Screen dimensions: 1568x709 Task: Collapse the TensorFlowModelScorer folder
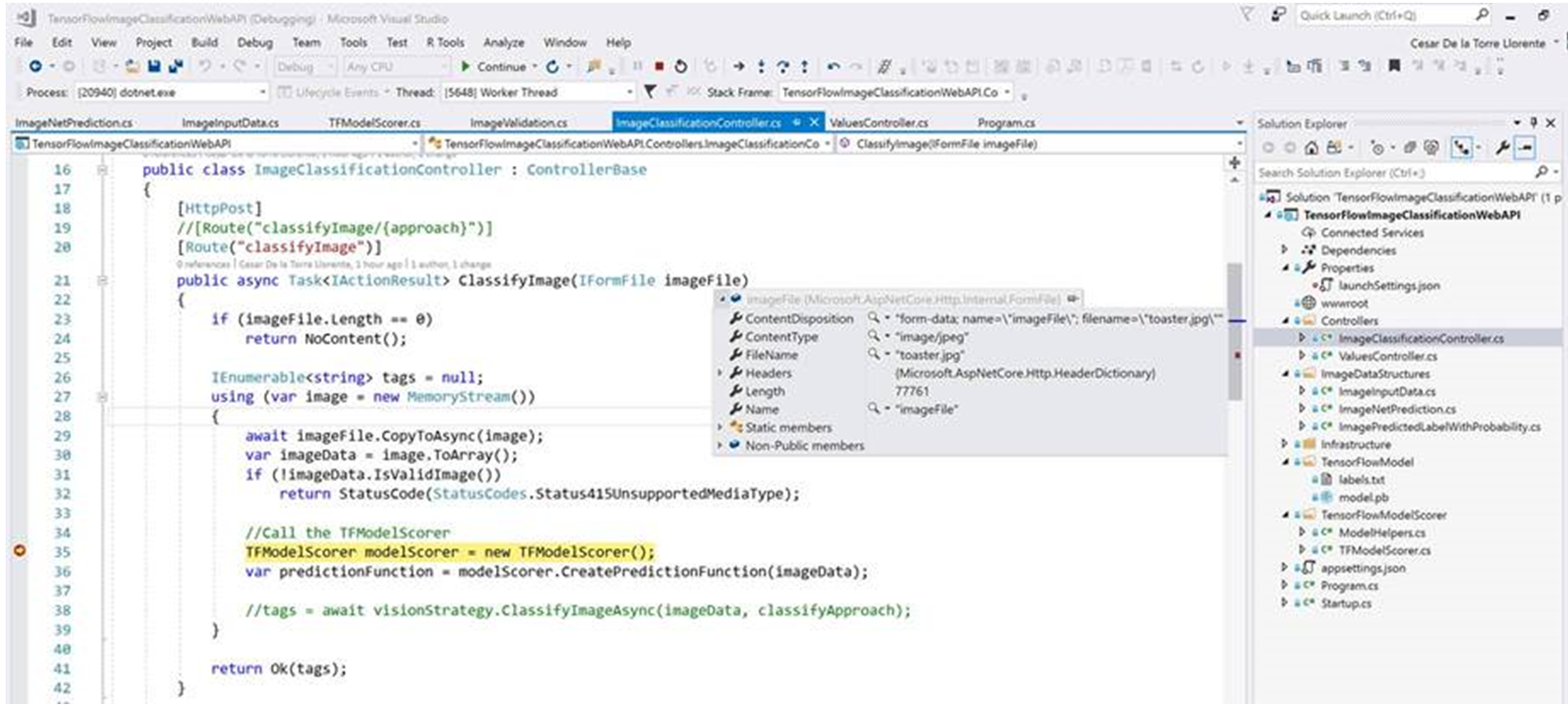pyautogui.click(x=1285, y=515)
